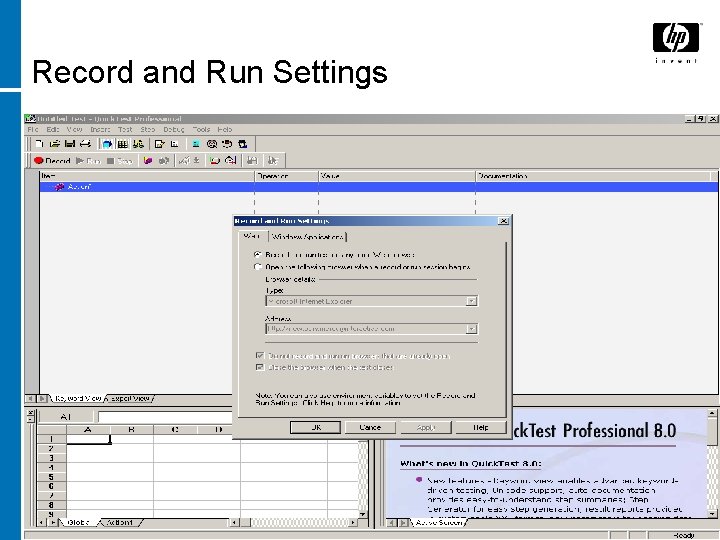Click the last testing toolbar icon with arrow
Screen dimensions: 720x540
click(x=273, y=160)
